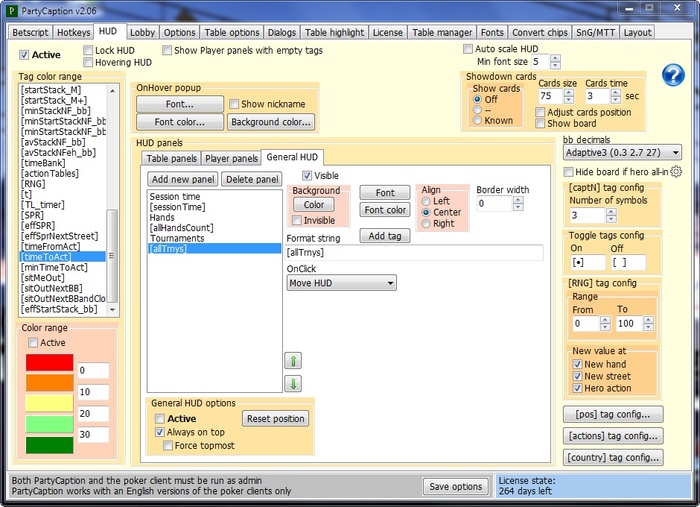Open [country] tag config button
This screenshot has height=507, width=700.
click(x=613, y=457)
